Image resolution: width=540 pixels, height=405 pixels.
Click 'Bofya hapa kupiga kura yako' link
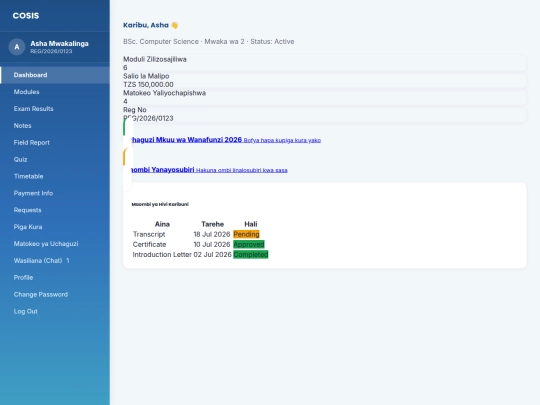pos(282,140)
